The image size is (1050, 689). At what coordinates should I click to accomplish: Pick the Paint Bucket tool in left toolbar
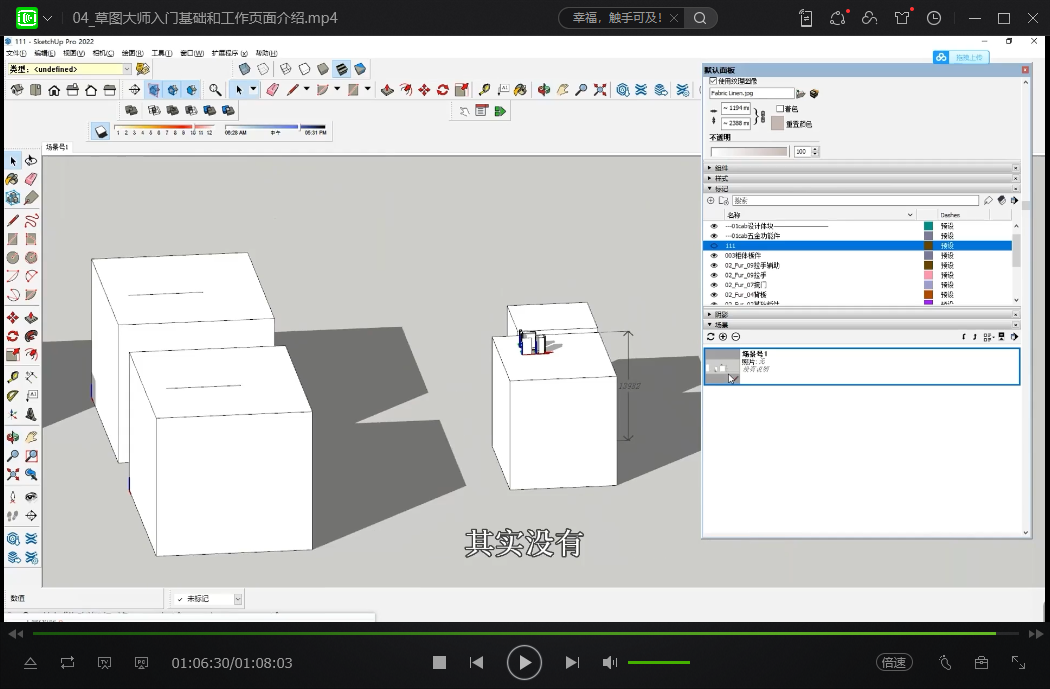[x=13, y=180]
